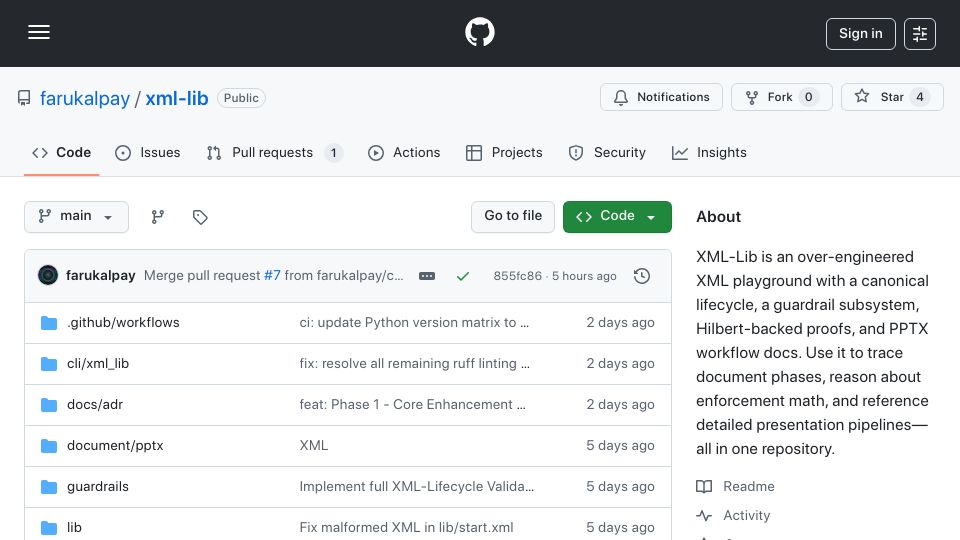This screenshot has width=960, height=540.
Task: Click the Sign in button
Action: click(860, 34)
